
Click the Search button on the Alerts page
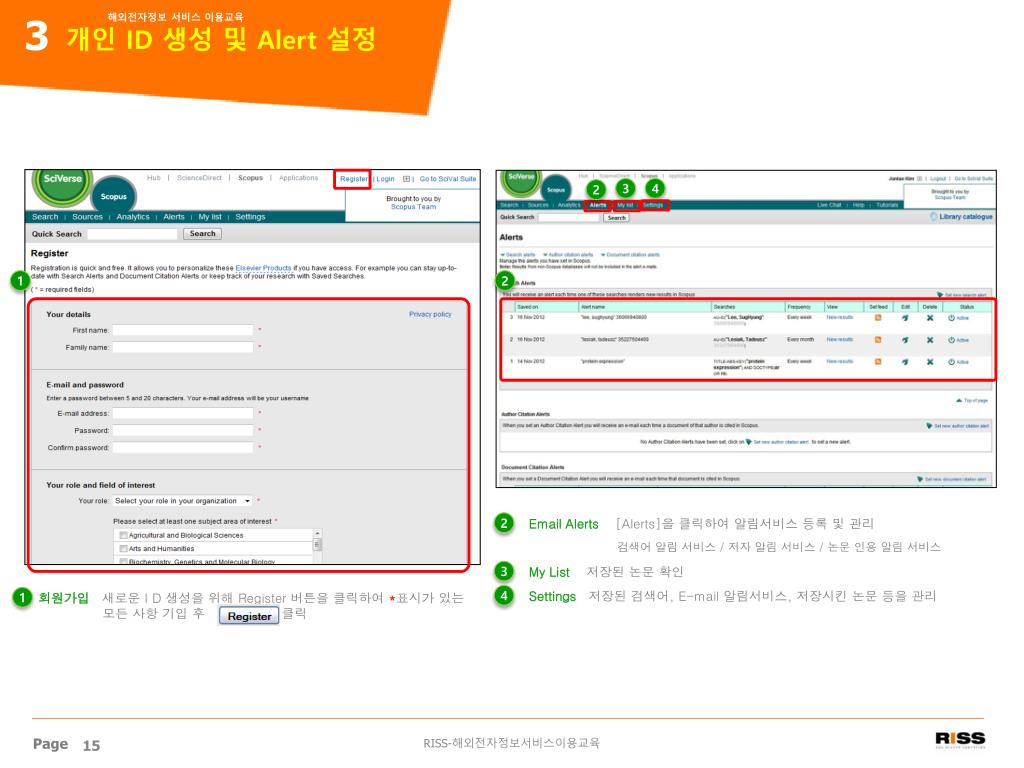point(616,218)
